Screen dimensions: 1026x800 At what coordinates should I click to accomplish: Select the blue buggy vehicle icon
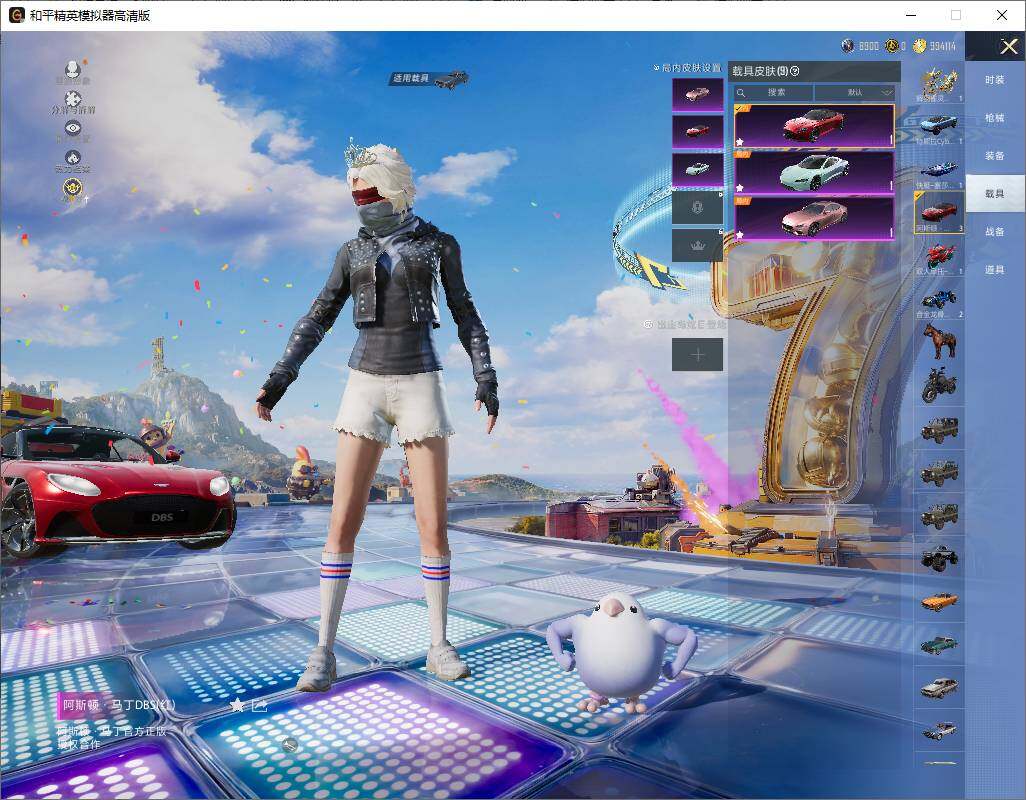click(x=940, y=300)
